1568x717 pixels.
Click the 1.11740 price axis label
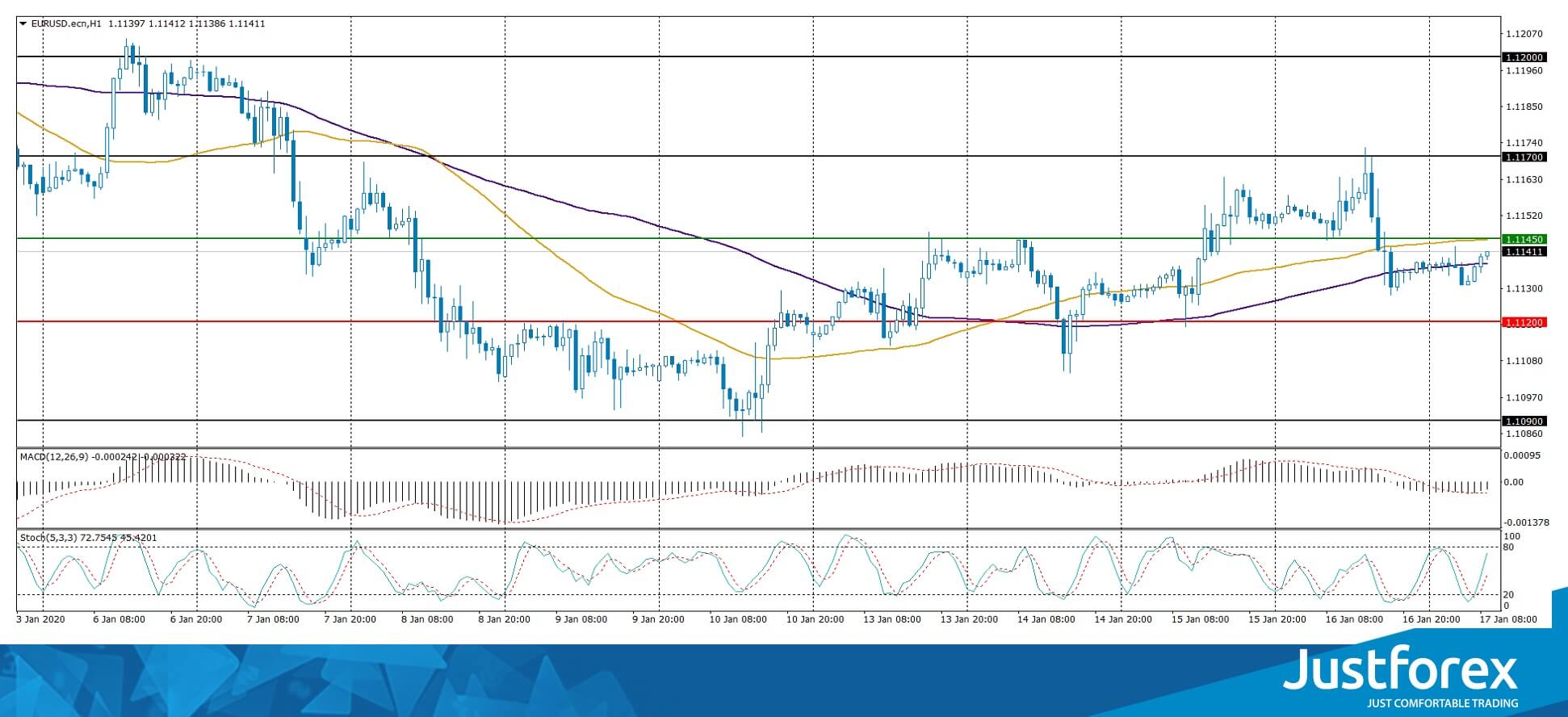[1524, 143]
